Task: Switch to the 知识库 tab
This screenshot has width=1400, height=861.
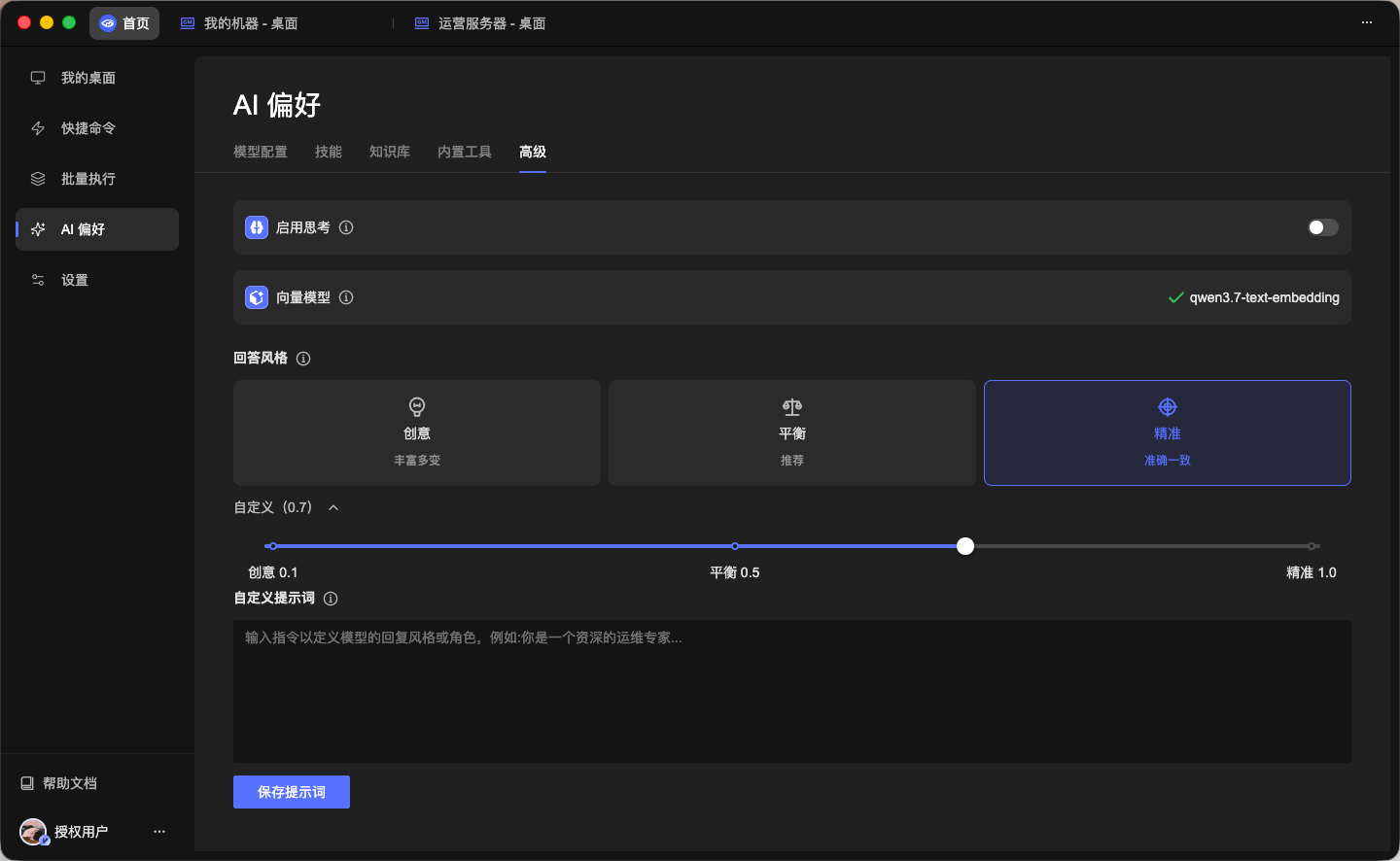Action: 390,152
